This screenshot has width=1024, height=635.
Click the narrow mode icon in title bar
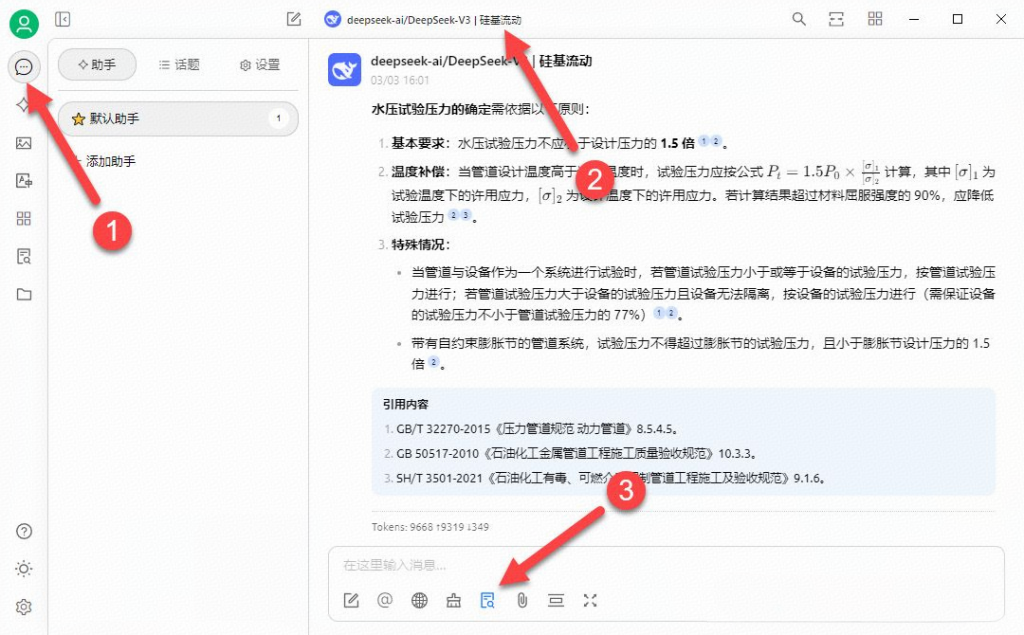(x=837, y=19)
